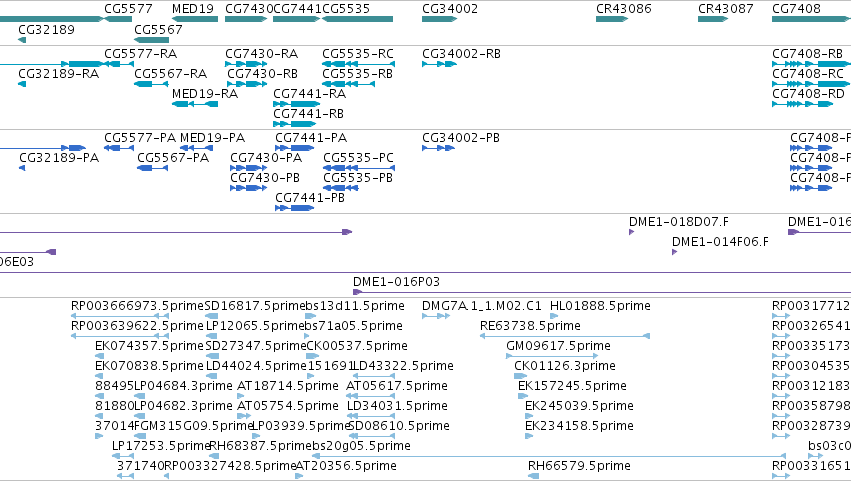Open EST label GM09617.5prime
Viewport: 851px width, 481px height.
point(558,346)
